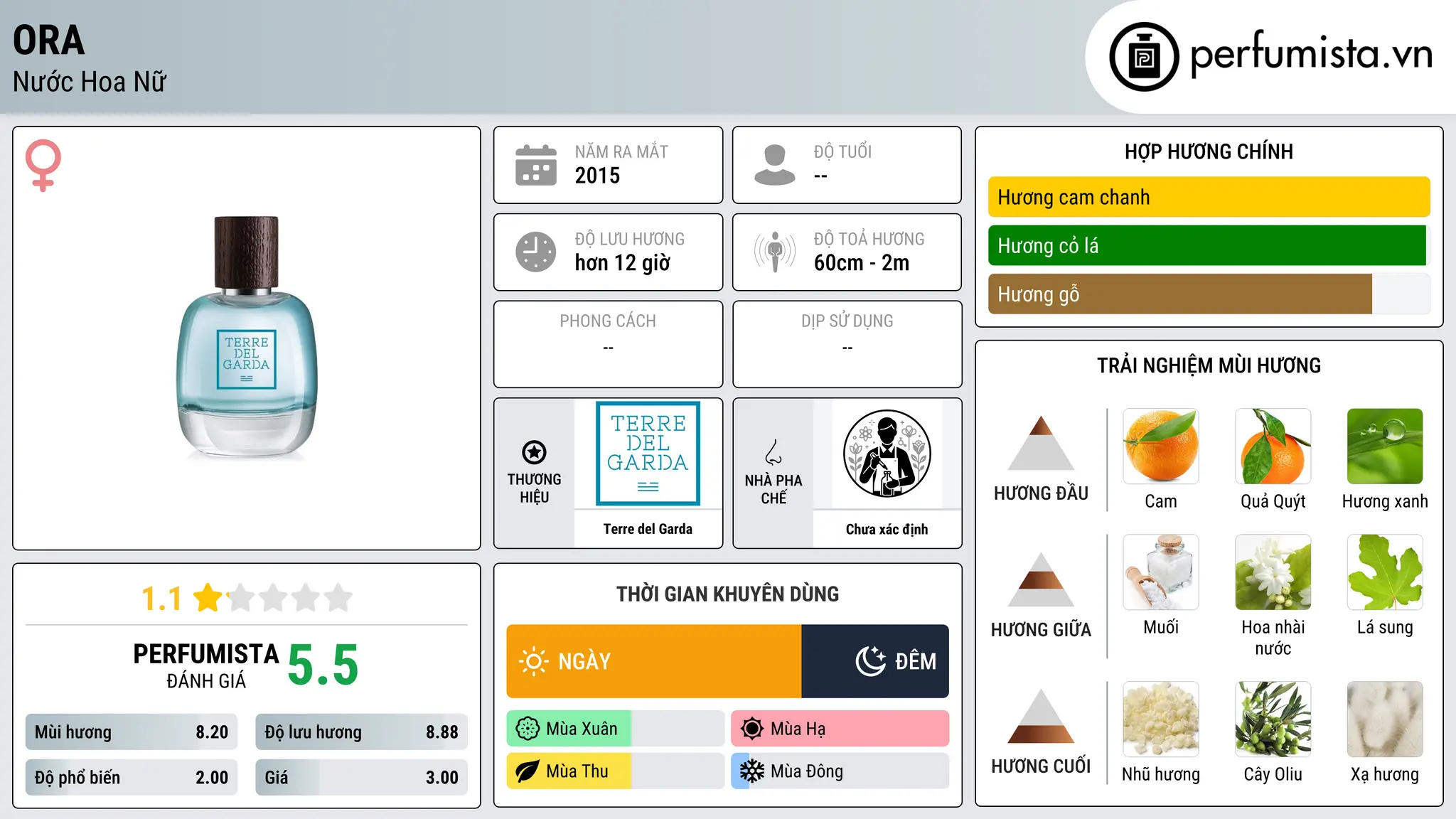
Task: Click the Hương đầu pyramid icon
Action: click(1041, 443)
